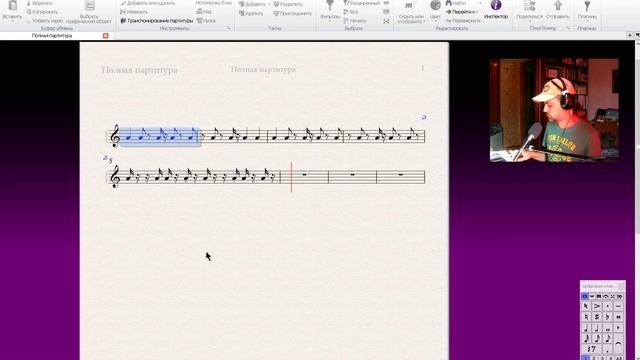Close the Полная партитура tab
This screenshot has height=360, width=640.
point(106,36)
